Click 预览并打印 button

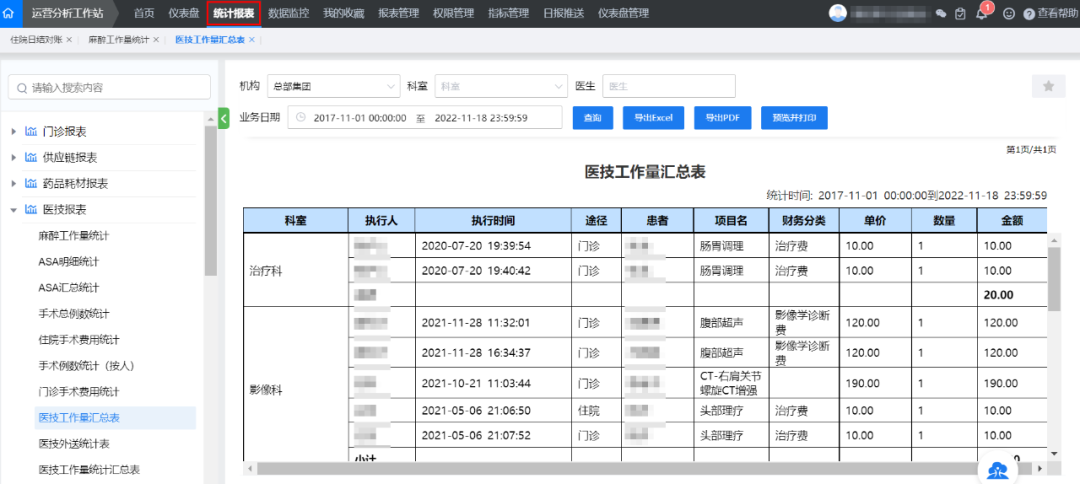pyautogui.click(x=794, y=118)
